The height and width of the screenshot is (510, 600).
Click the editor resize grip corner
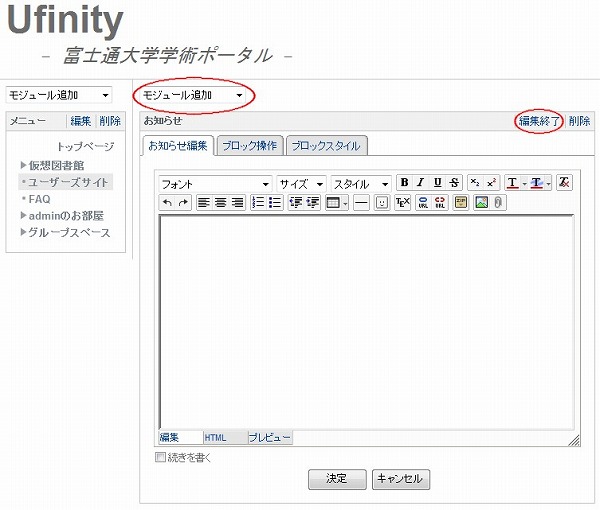(x=574, y=441)
